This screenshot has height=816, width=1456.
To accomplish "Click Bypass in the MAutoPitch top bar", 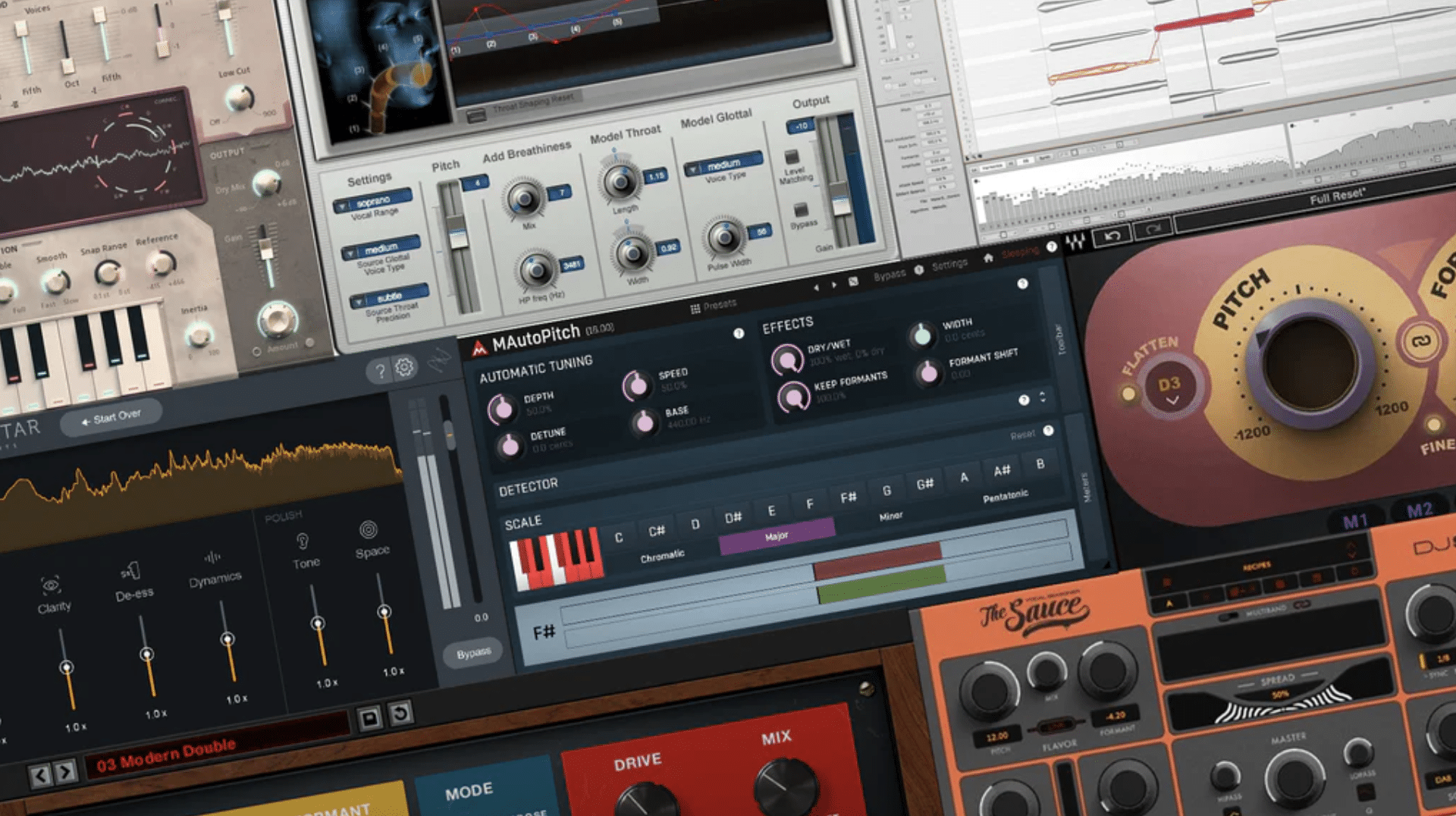I will [x=889, y=275].
